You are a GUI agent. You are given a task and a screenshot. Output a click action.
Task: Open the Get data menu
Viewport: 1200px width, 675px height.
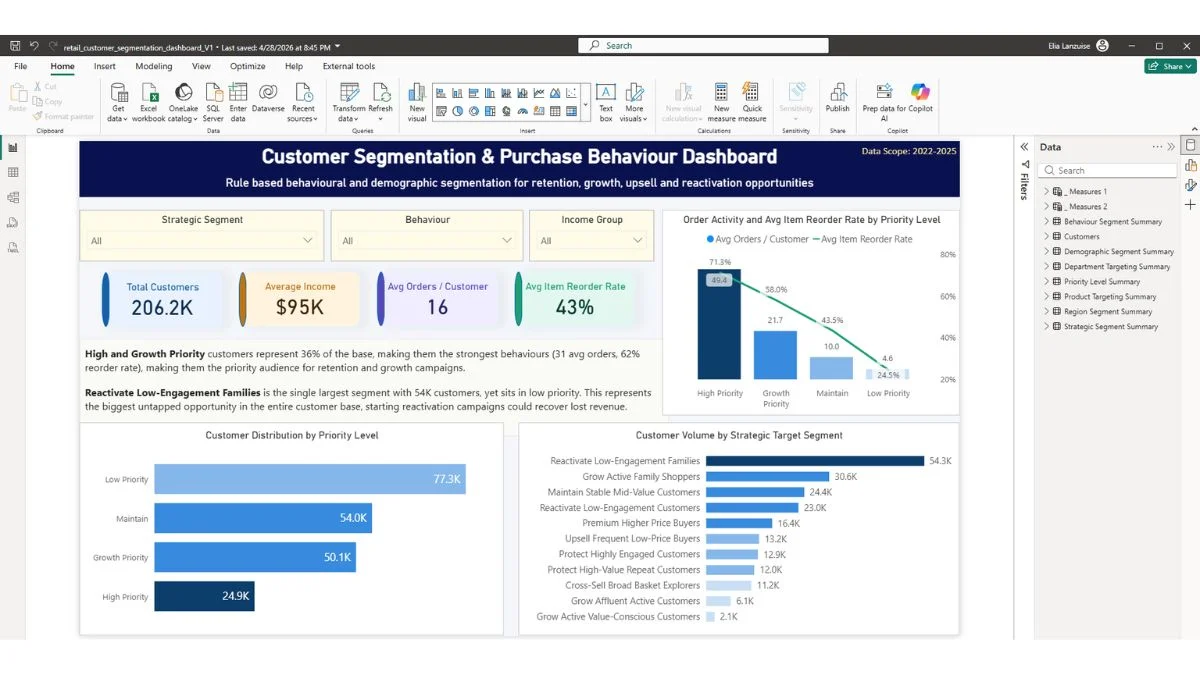click(118, 103)
